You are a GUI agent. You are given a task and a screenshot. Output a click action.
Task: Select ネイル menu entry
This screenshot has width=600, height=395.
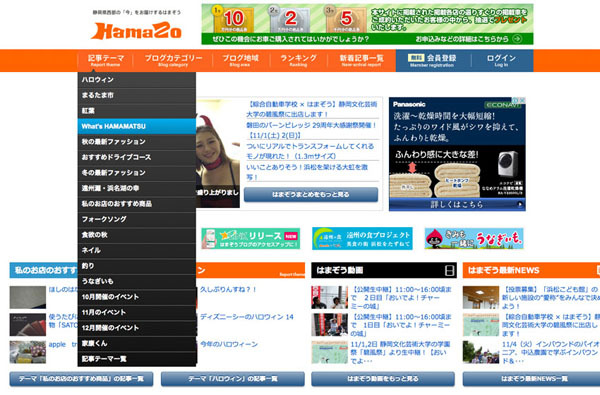pyautogui.click(x=137, y=250)
